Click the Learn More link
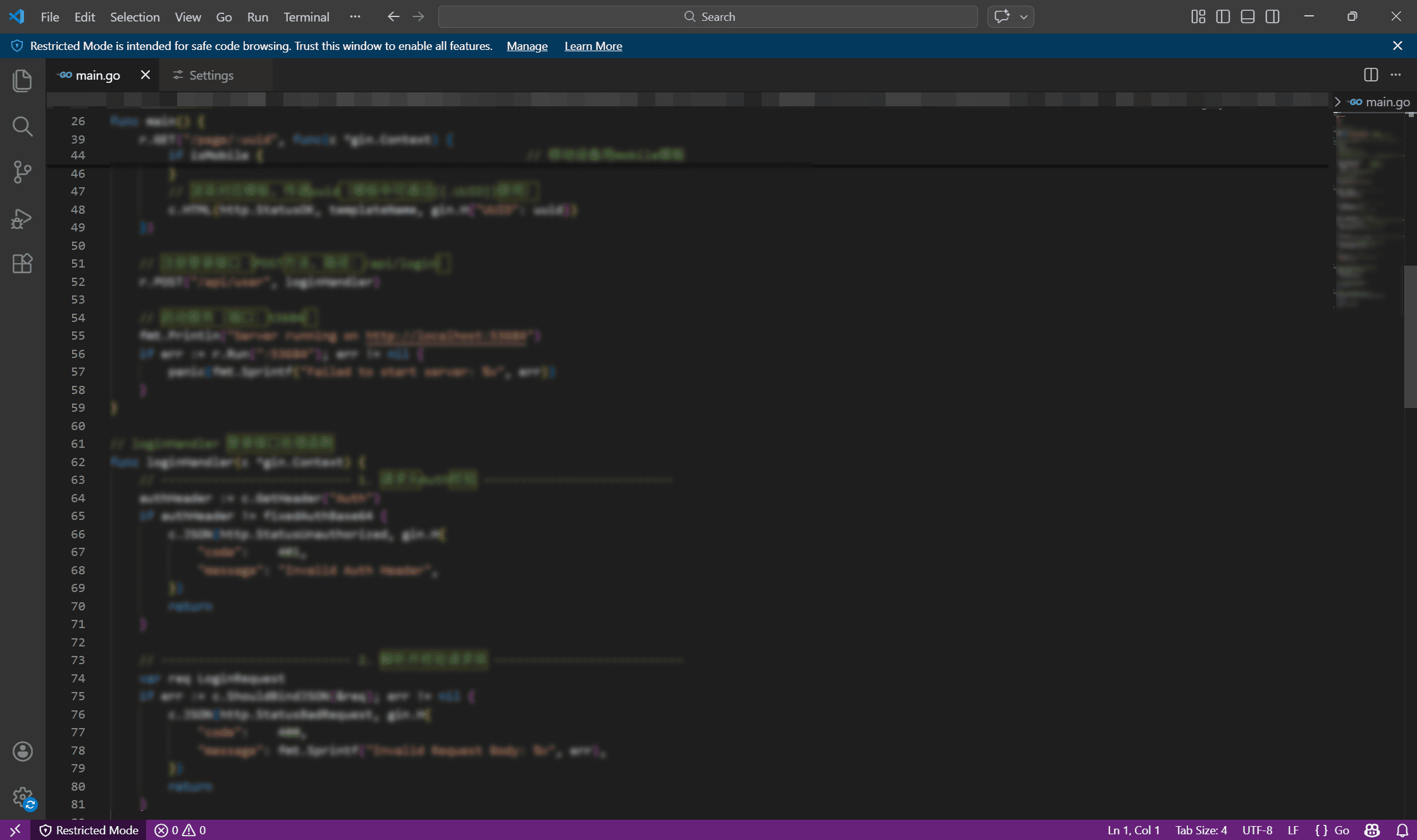The width and height of the screenshot is (1417, 840). (x=593, y=46)
